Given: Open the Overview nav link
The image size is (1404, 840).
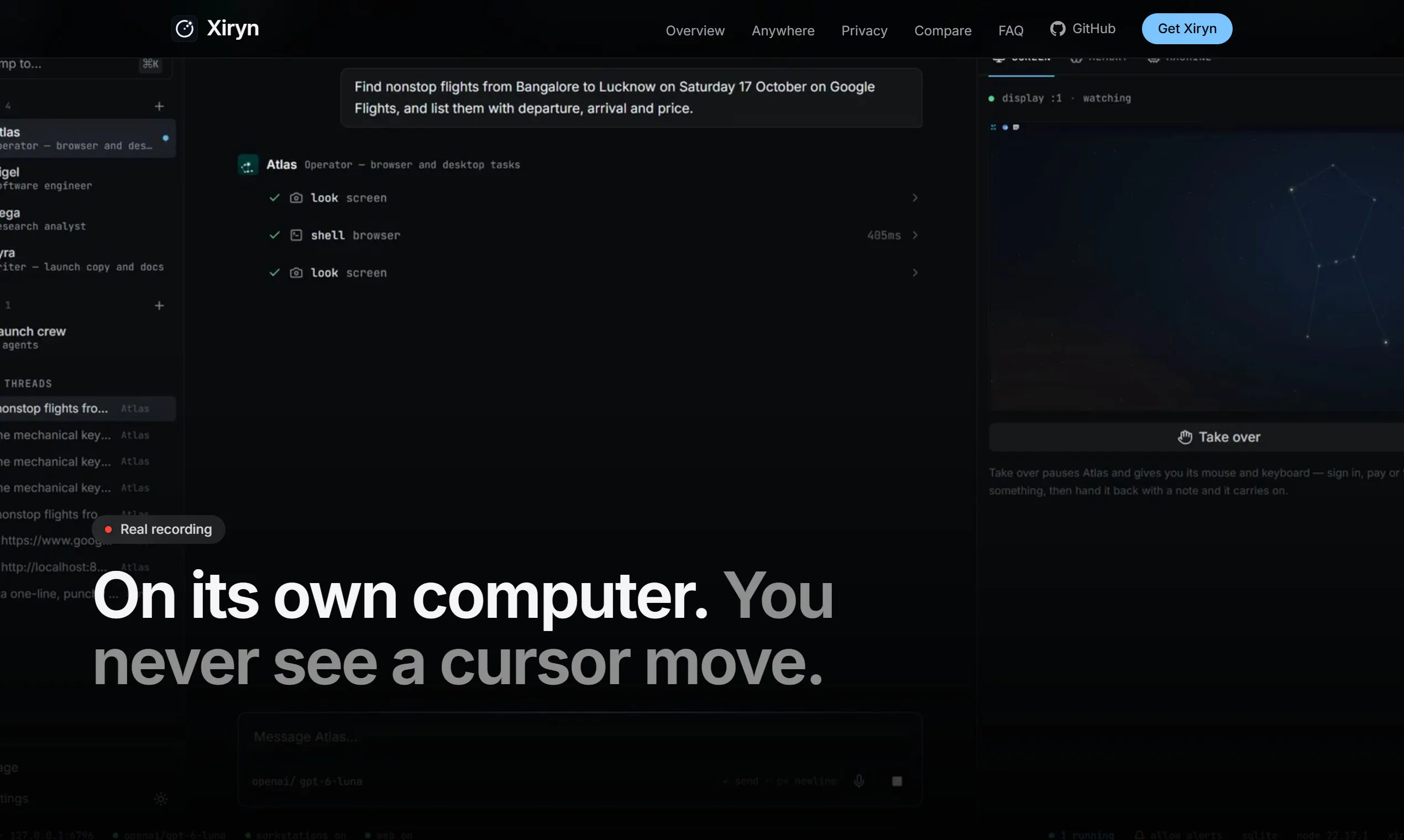Looking at the screenshot, I should click(695, 30).
